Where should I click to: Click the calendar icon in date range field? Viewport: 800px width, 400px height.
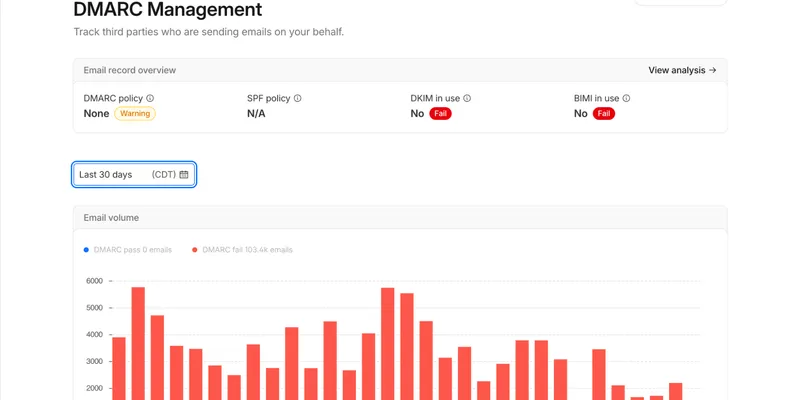click(184, 174)
